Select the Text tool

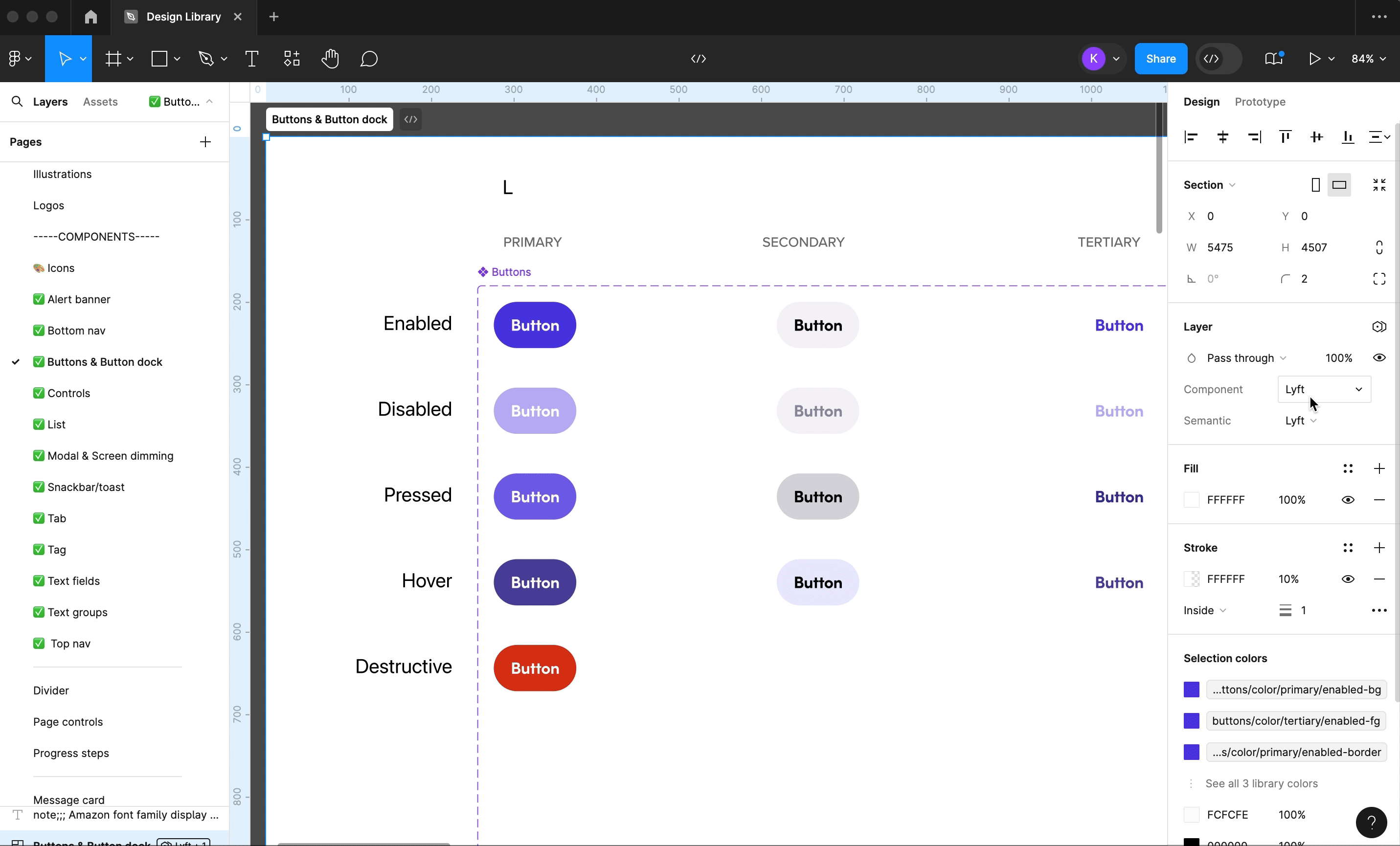251,59
